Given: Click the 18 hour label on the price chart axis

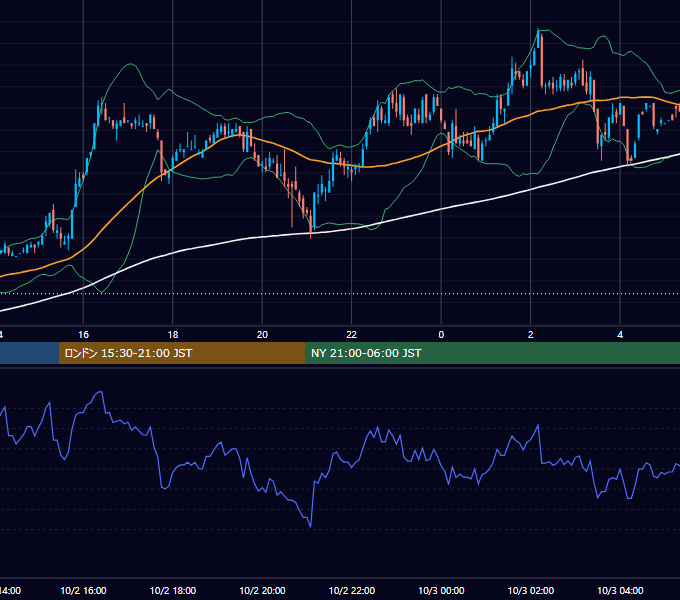Looking at the screenshot, I should 173,335.
